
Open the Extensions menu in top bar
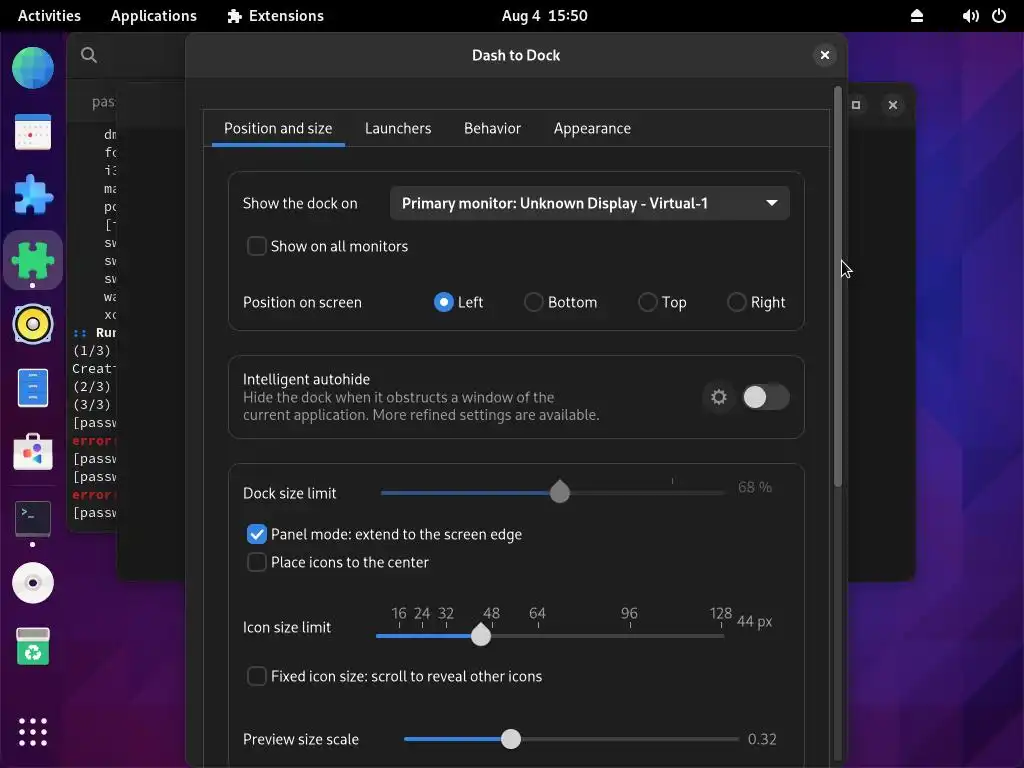276,16
